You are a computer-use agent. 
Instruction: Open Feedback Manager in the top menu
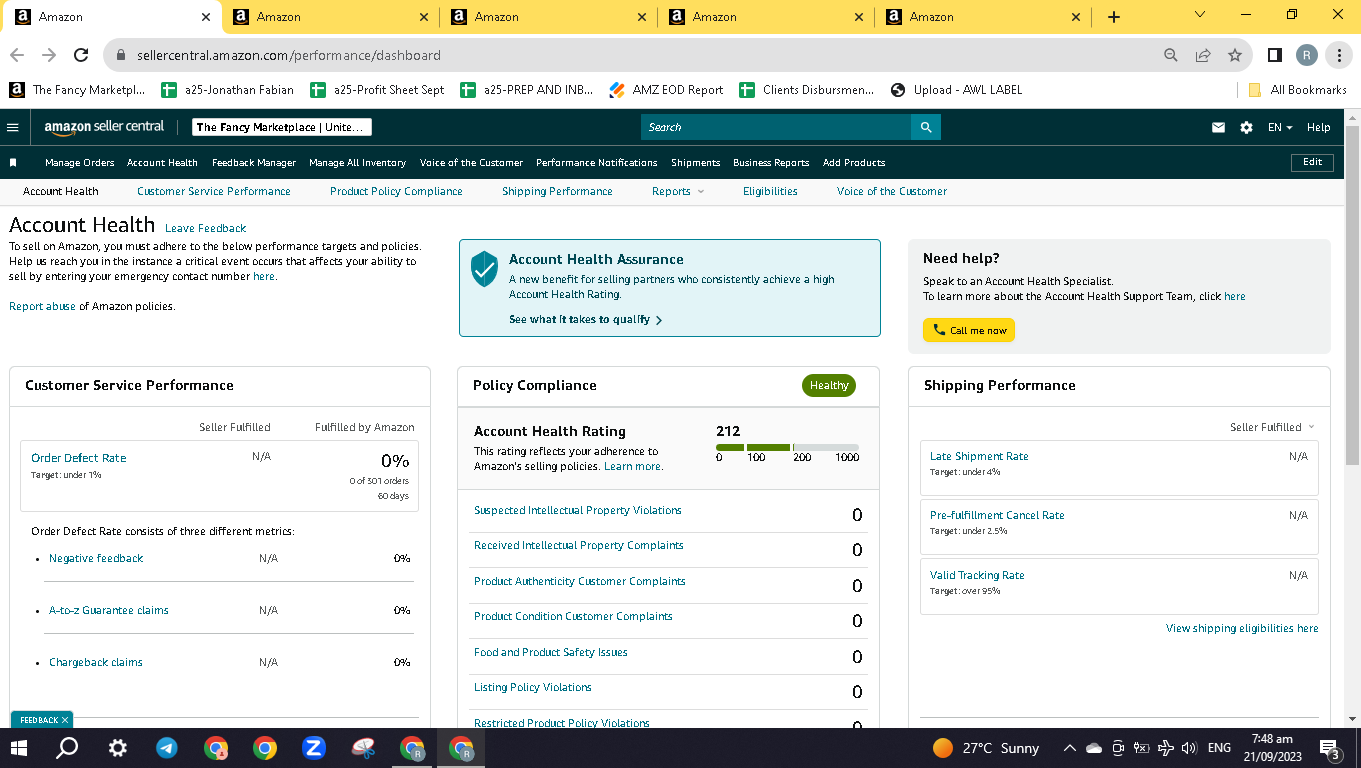click(x=254, y=162)
